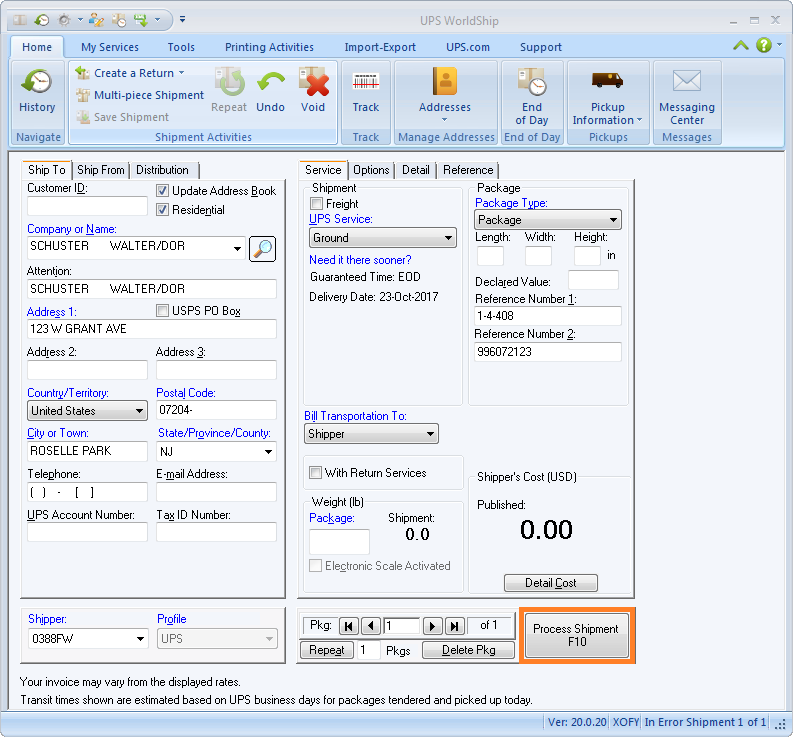Switch to the Options tab
793x737 pixels.
coord(371,170)
